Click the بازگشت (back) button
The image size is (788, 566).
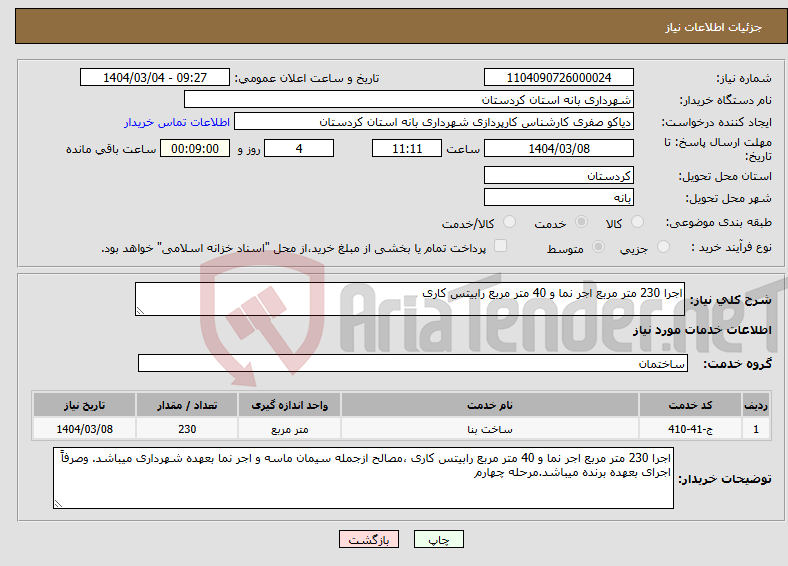click(x=369, y=539)
